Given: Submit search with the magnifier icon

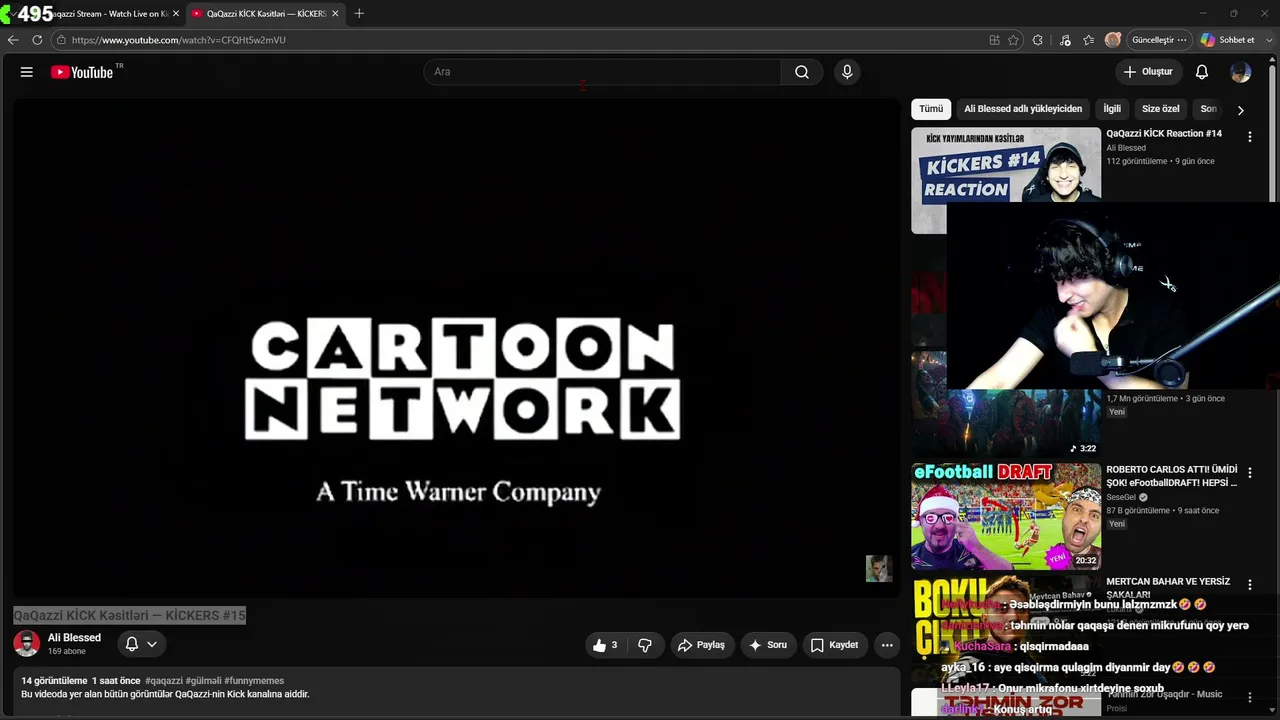Looking at the screenshot, I should point(802,72).
